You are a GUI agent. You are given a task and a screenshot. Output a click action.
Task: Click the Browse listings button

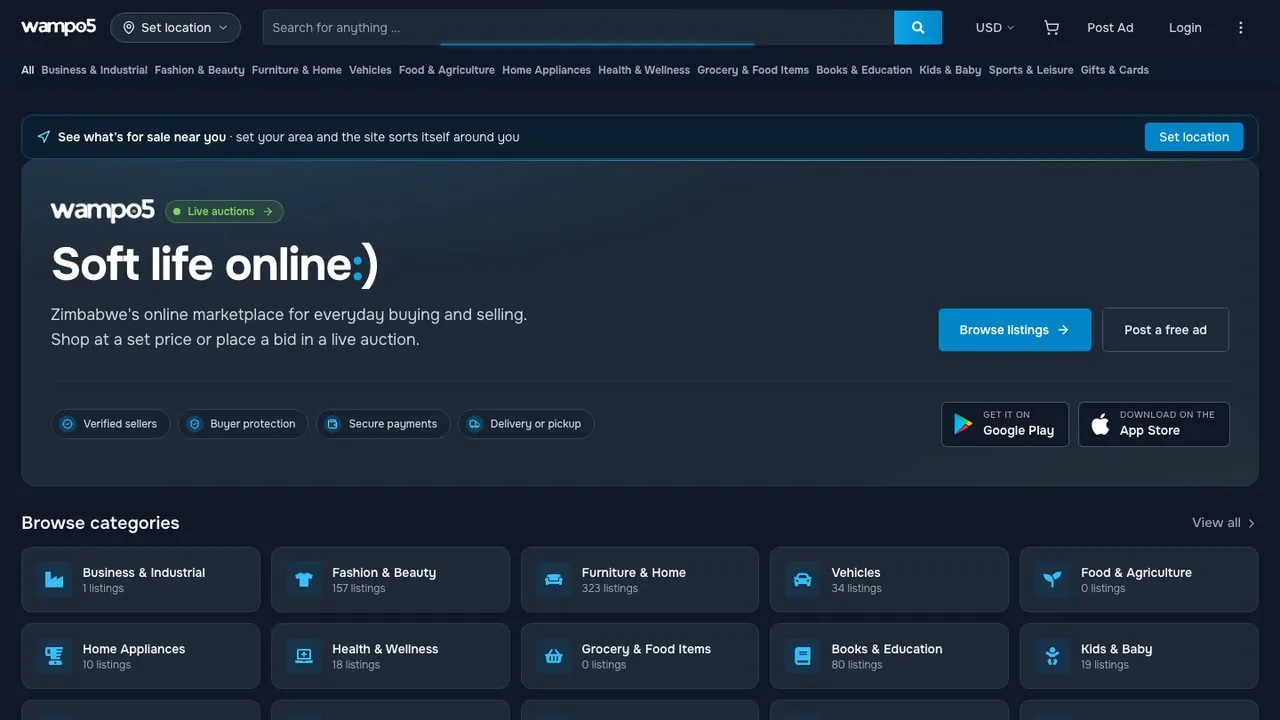point(1015,330)
